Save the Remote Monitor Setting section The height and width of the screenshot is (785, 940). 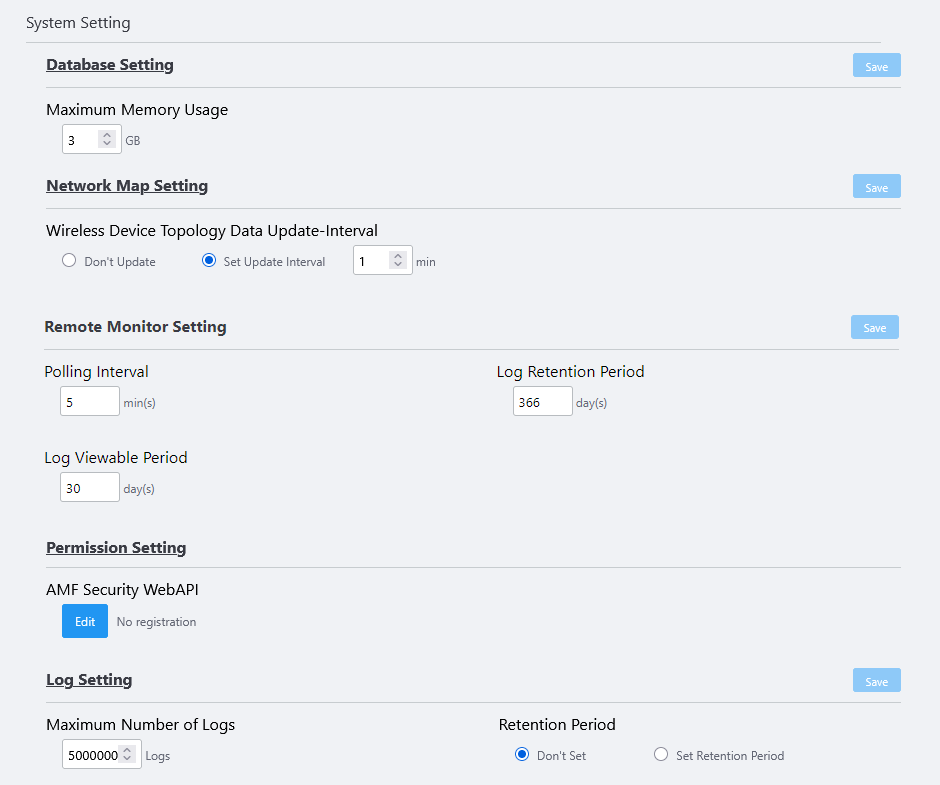[874, 327]
